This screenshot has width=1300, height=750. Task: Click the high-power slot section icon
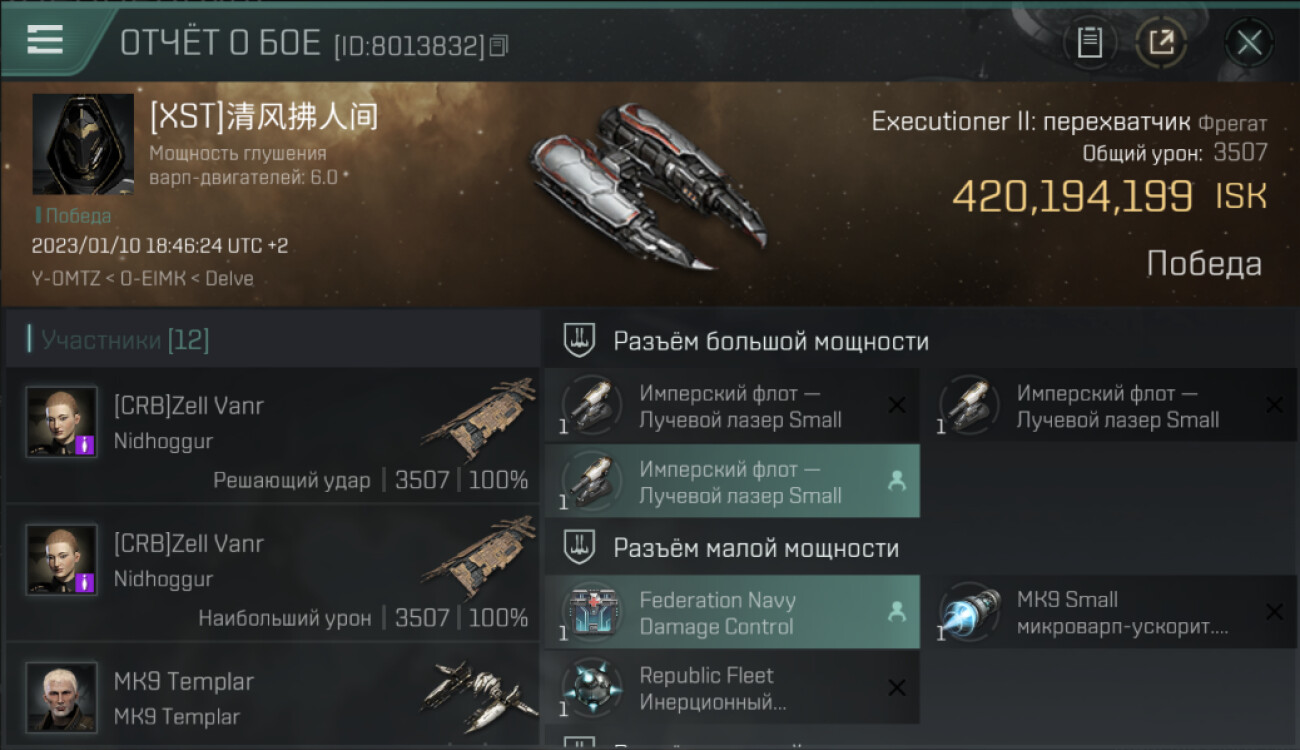[x=580, y=341]
